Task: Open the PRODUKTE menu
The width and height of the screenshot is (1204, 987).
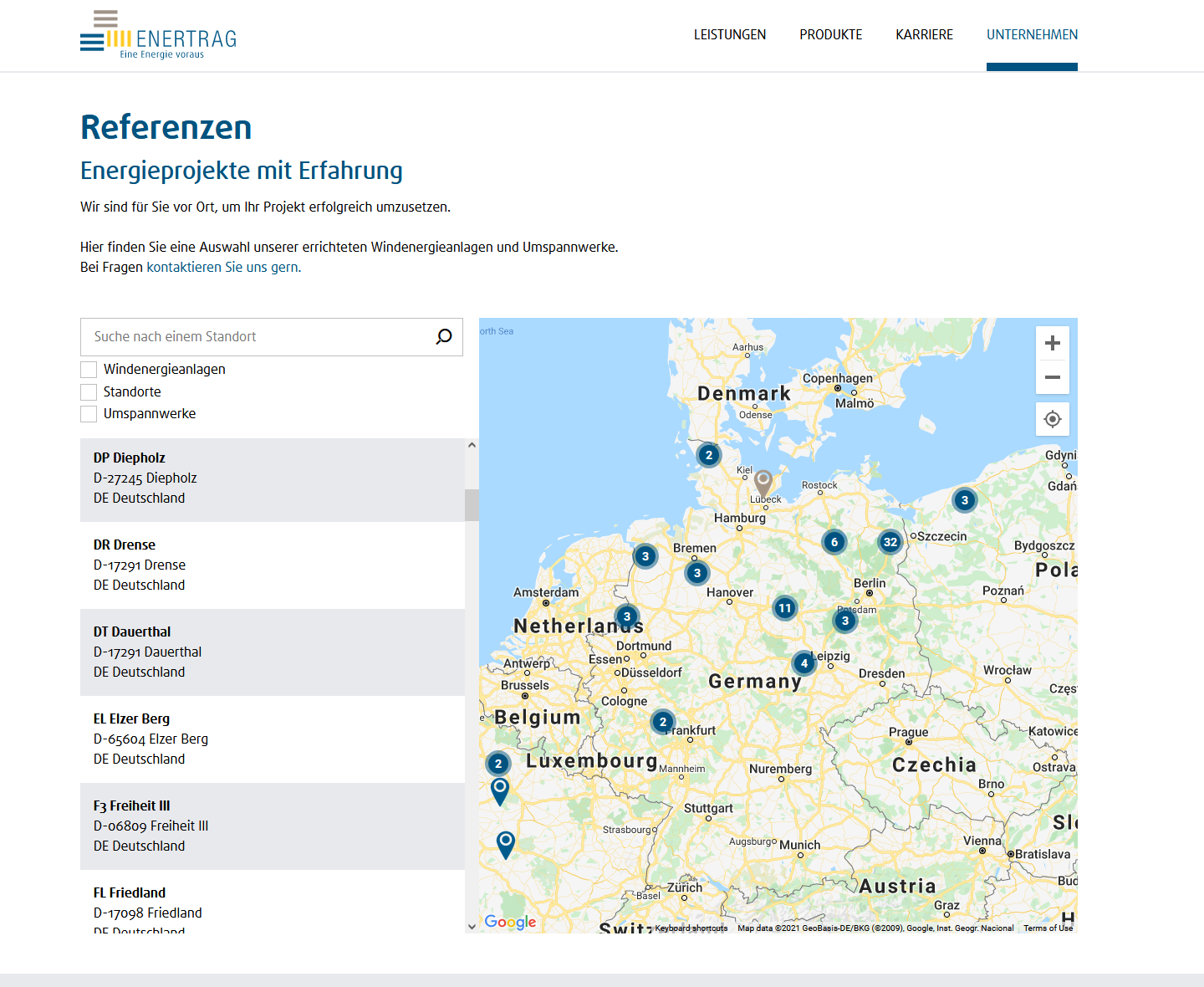Action: [831, 34]
